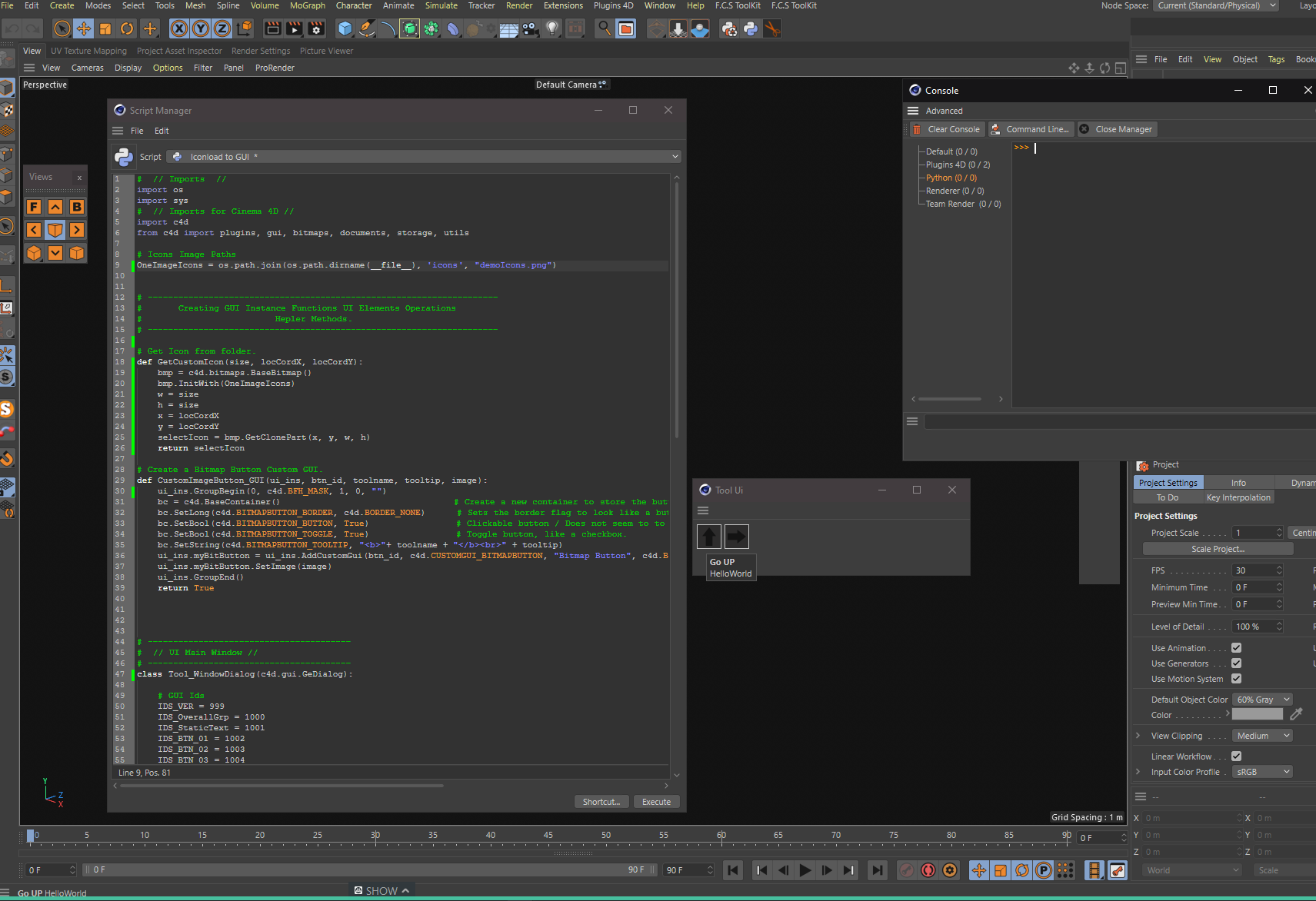Click Render to Picture Viewer icon
Screen dimensions: 1316x901
click(x=295, y=29)
